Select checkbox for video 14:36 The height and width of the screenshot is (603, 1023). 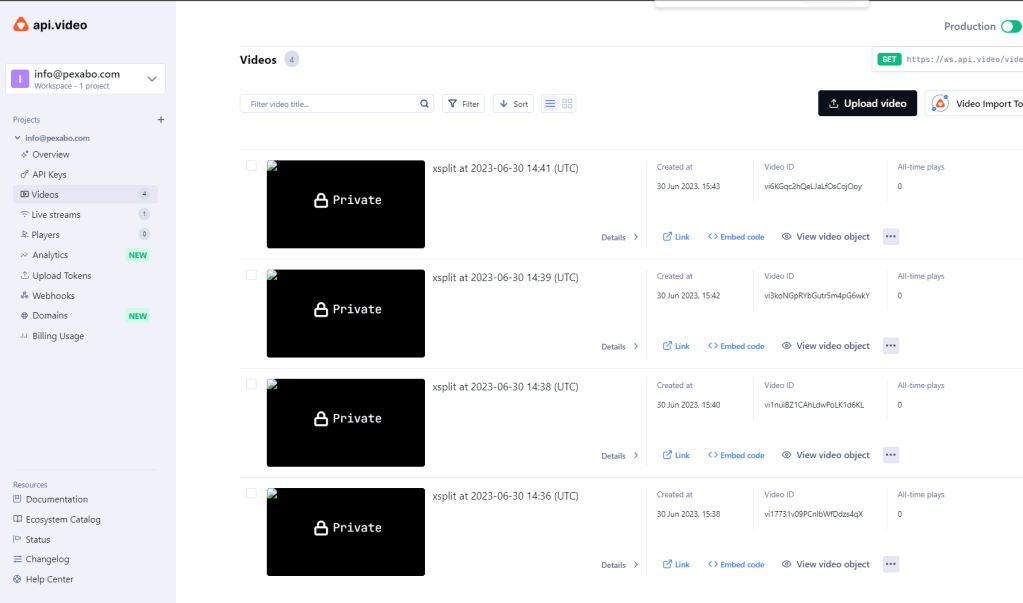pos(251,493)
